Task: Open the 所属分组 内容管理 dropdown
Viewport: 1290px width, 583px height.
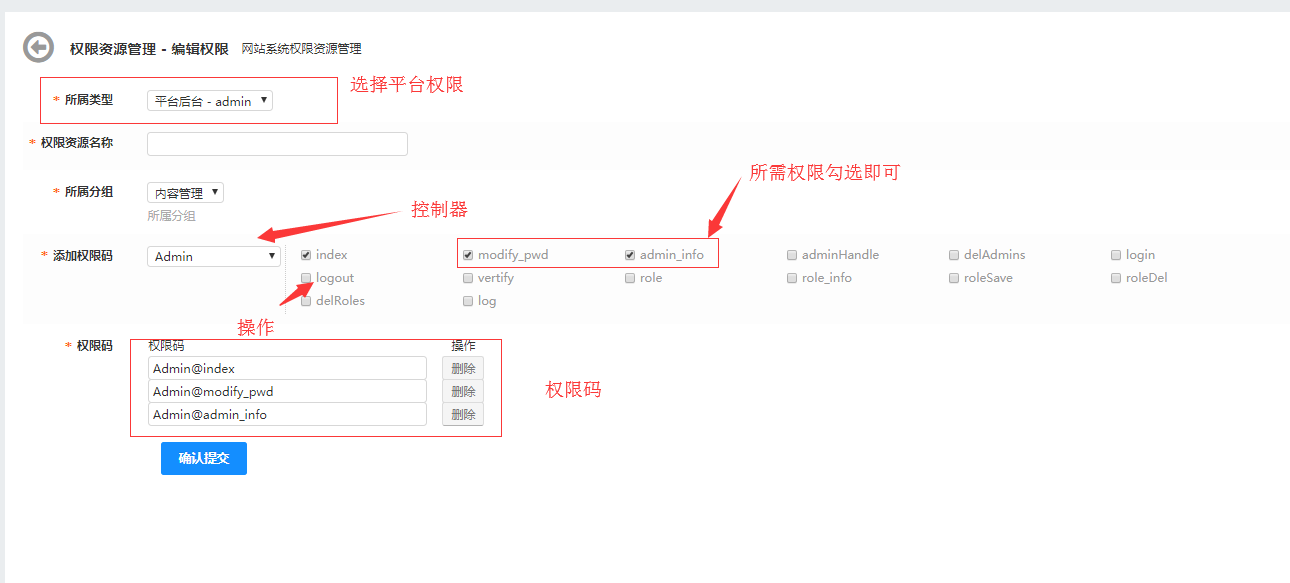Action: click(x=185, y=193)
